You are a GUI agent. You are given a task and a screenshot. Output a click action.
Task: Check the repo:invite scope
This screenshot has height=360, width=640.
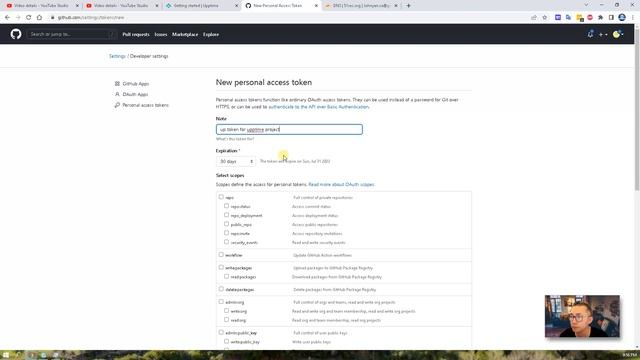[226, 233]
